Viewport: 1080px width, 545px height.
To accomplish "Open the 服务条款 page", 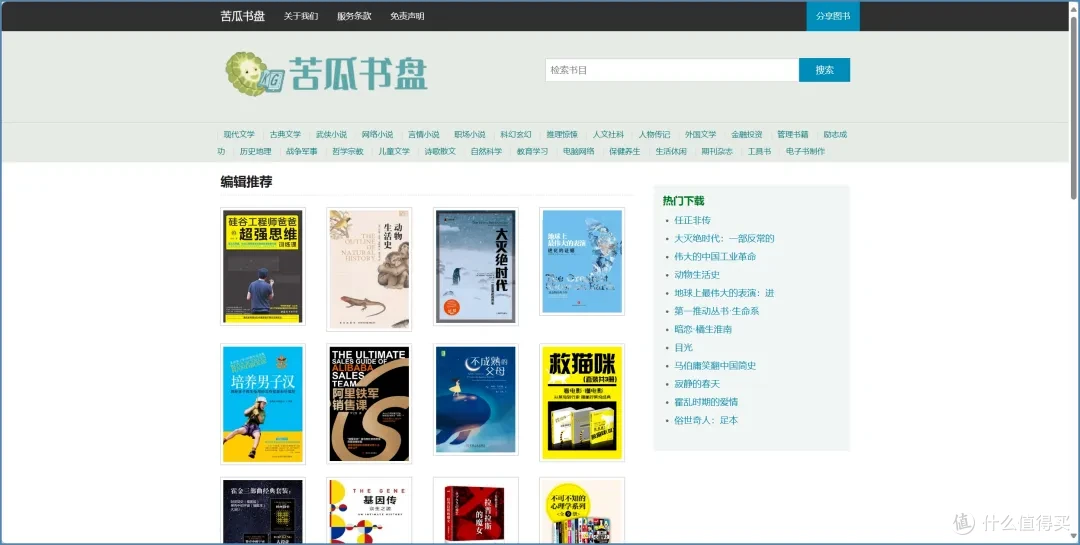I will click(354, 16).
